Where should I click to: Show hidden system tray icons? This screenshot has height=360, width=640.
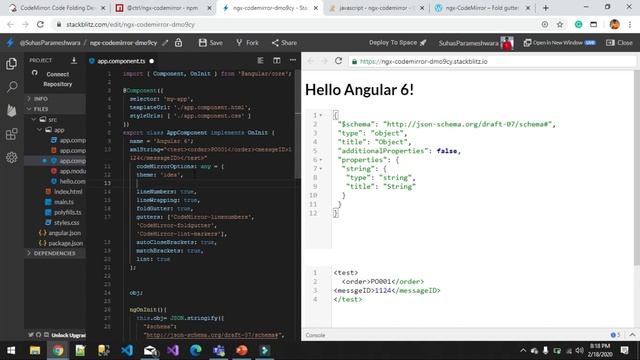[x=523, y=350]
